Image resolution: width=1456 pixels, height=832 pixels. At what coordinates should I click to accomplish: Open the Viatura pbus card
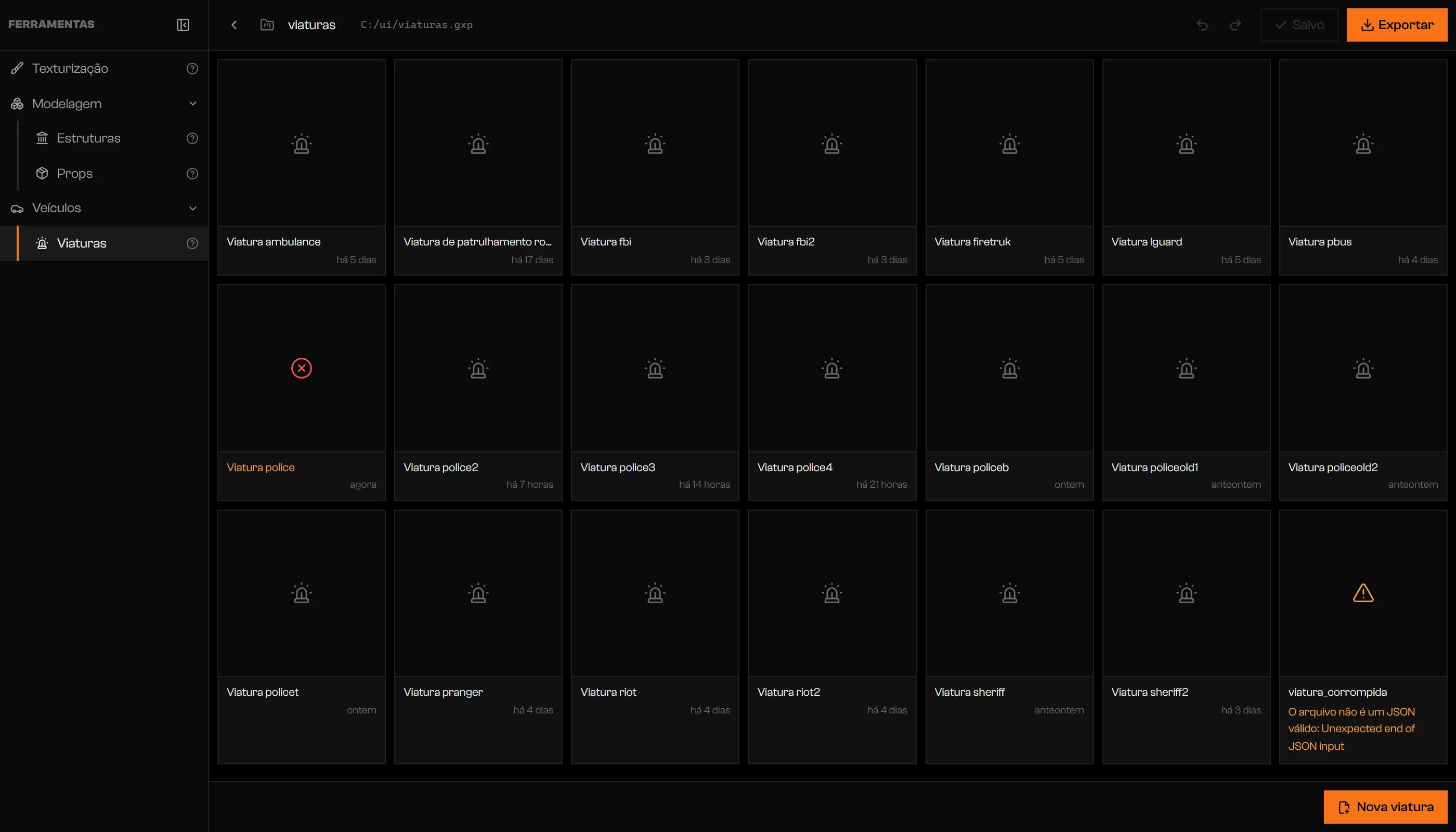(x=1363, y=167)
